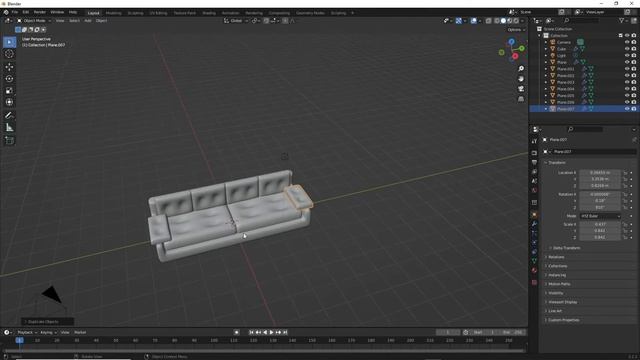This screenshot has width=640, height=360.
Task: Select the Transform tool
Action: click(x=9, y=102)
